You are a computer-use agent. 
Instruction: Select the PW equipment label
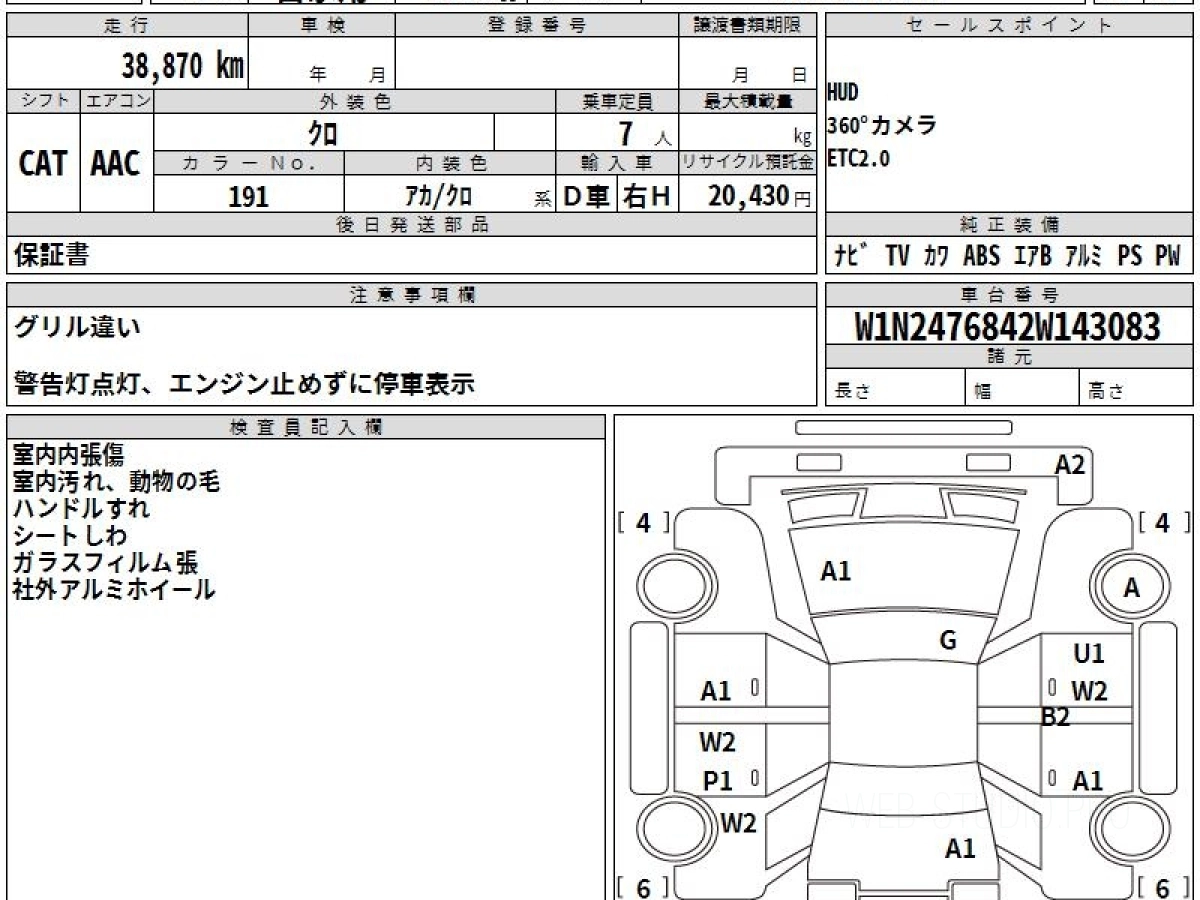1167,256
